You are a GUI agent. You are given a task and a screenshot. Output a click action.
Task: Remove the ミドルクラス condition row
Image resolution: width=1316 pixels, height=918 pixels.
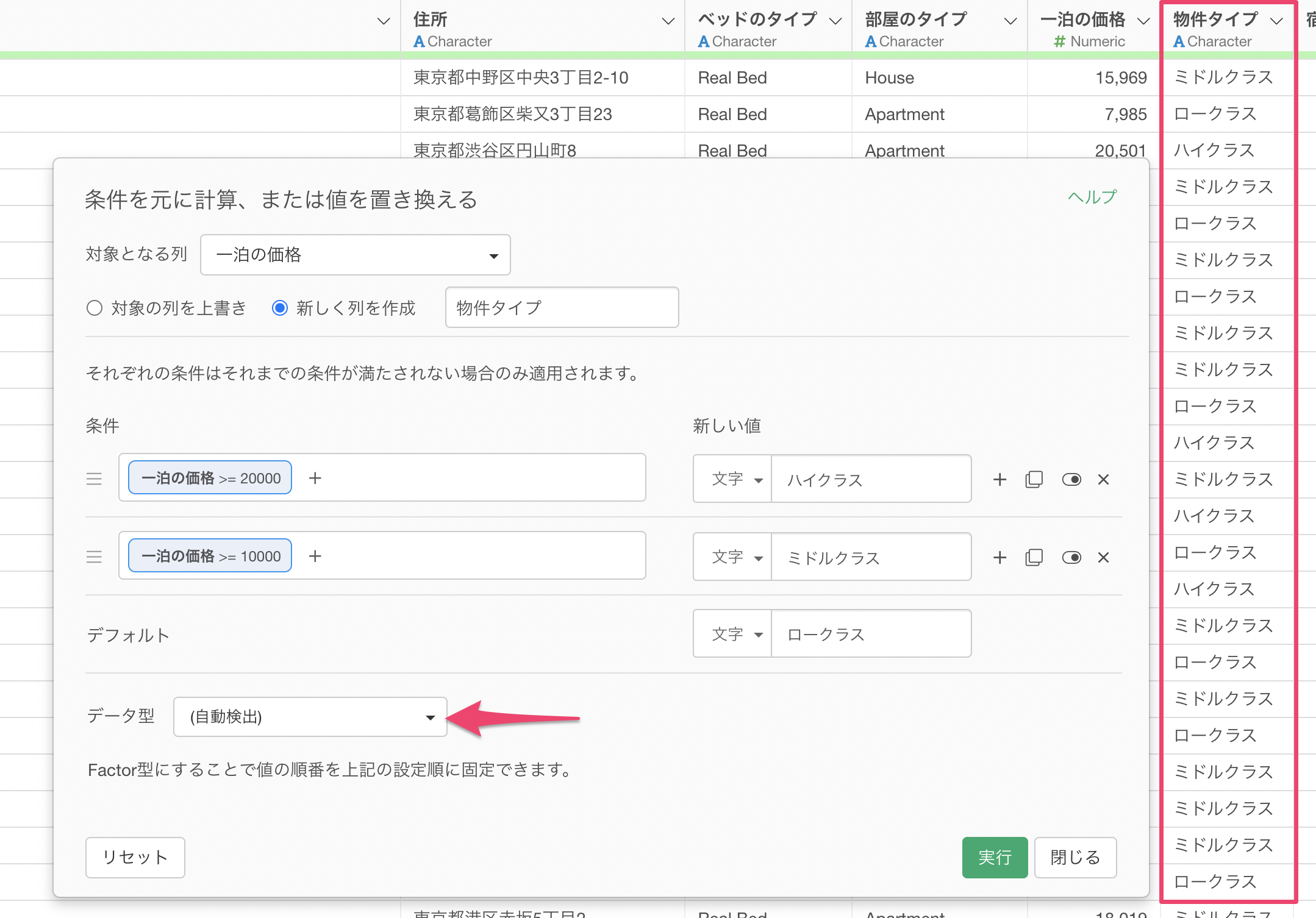(x=1103, y=558)
